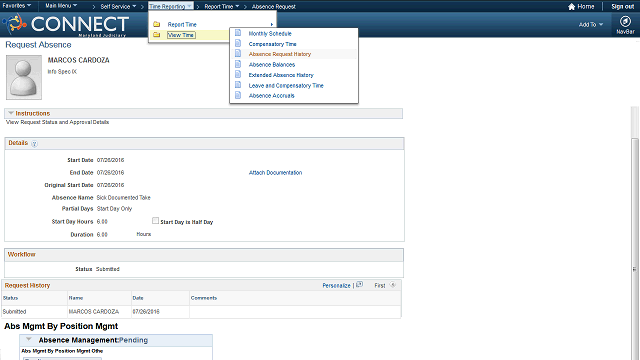Click Info Spec IX job title text
Screen dimensions: 640x360
tap(62, 71)
